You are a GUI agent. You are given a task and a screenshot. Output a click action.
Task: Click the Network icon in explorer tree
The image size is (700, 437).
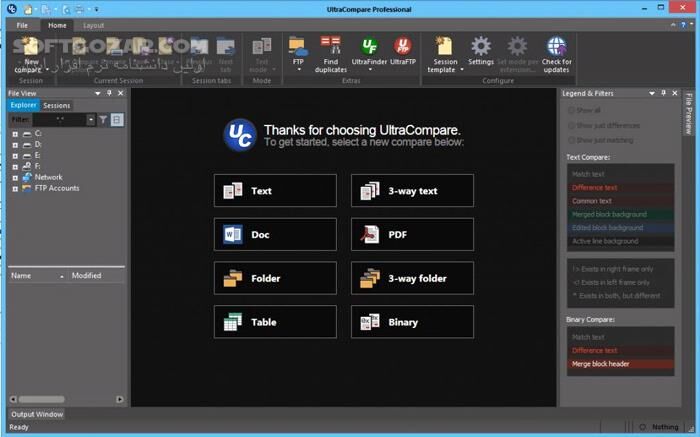pyautogui.click(x=27, y=177)
